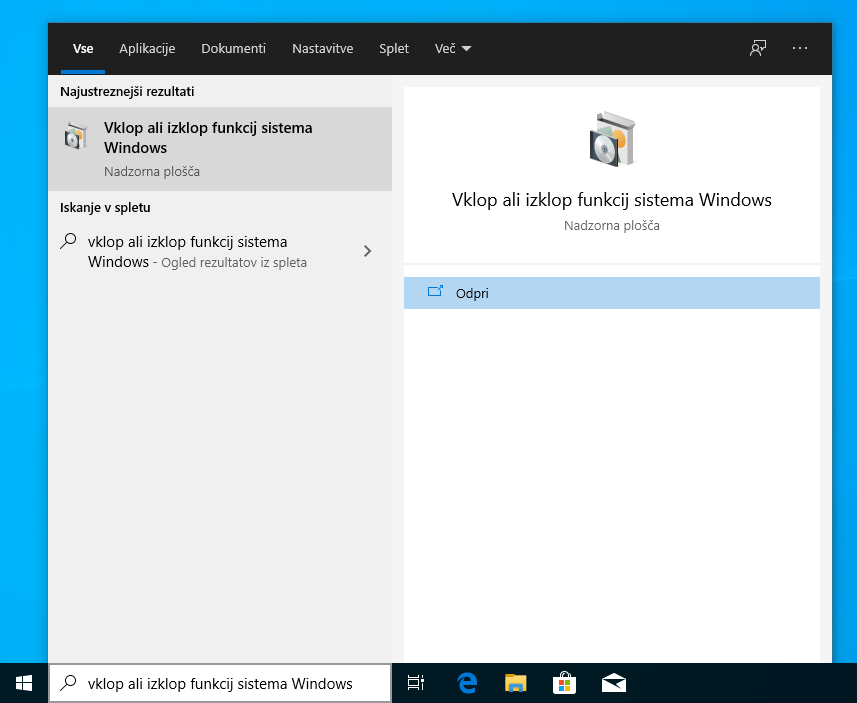857x703 pixels.
Task: Open the Mail app from the taskbar
Action: click(613, 683)
